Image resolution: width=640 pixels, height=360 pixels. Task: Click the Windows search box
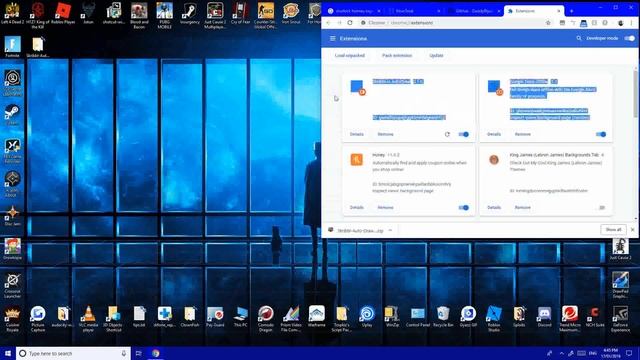(73, 353)
